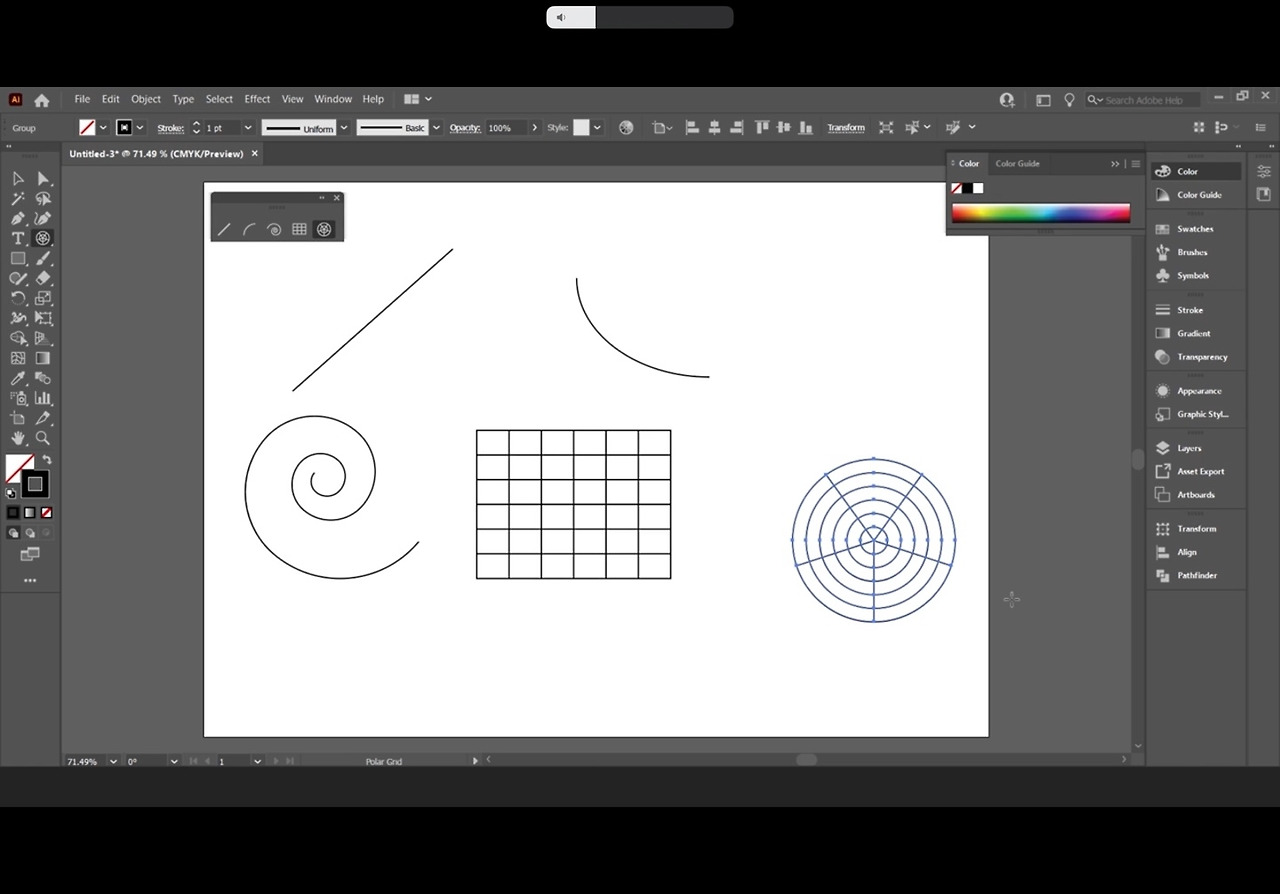Screen dimensions: 1280x894
Task: Select the Pen tool
Action: click(x=18, y=218)
